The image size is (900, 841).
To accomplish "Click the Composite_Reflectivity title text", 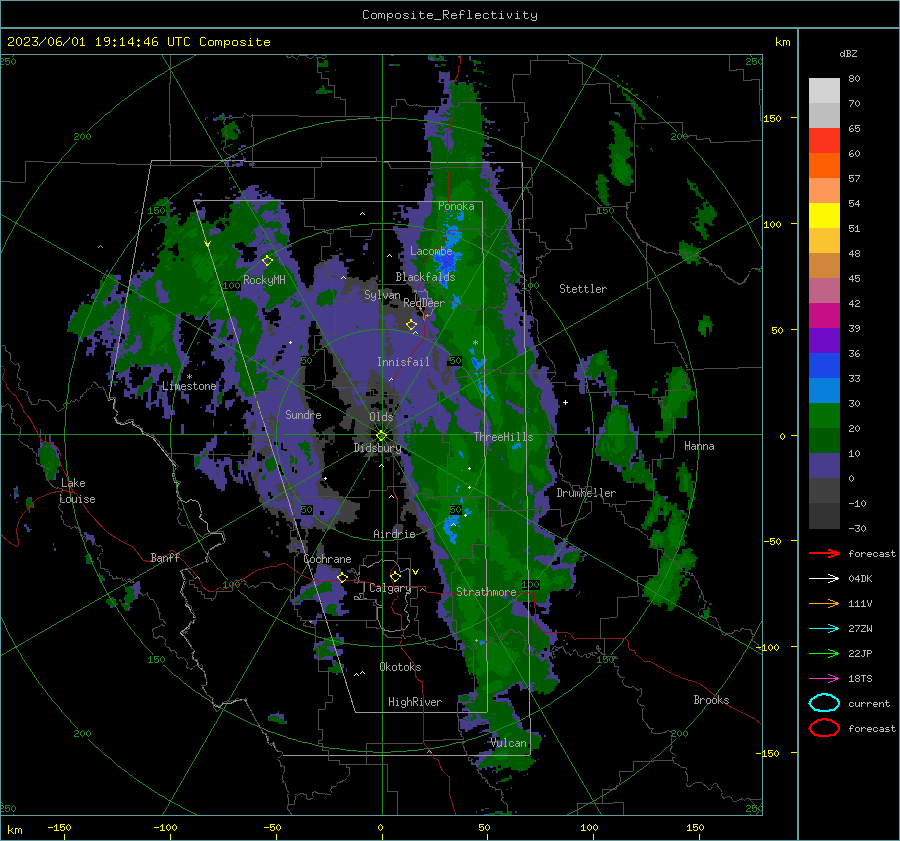I will 450,15.
